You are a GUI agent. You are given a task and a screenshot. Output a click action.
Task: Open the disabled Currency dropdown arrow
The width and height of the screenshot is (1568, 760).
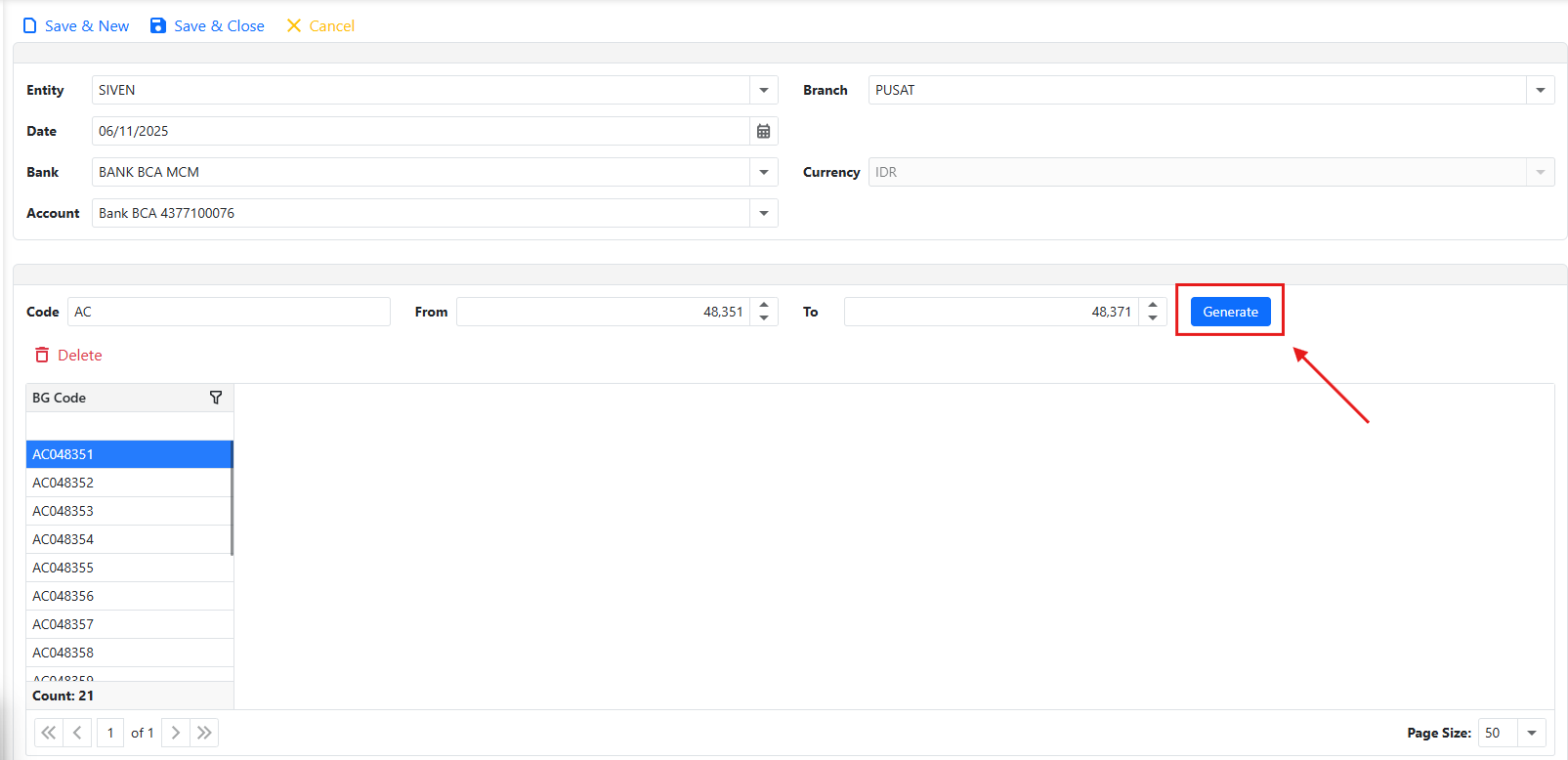tap(1541, 172)
